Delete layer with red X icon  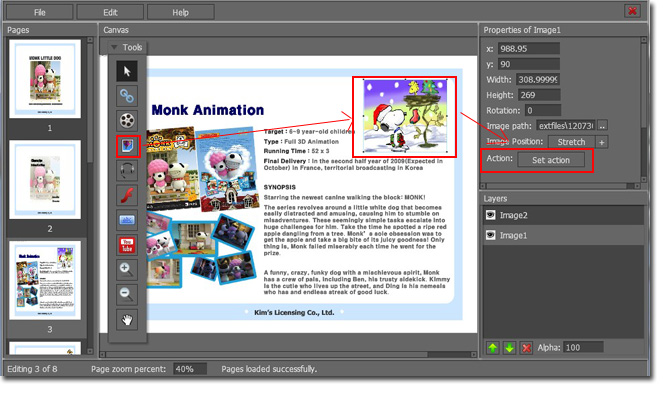526,348
